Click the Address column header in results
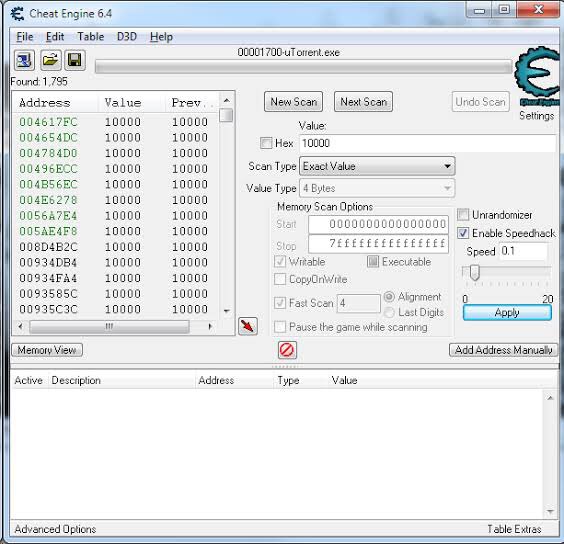Viewport: 564px width, 544px height. click(55, 103)
